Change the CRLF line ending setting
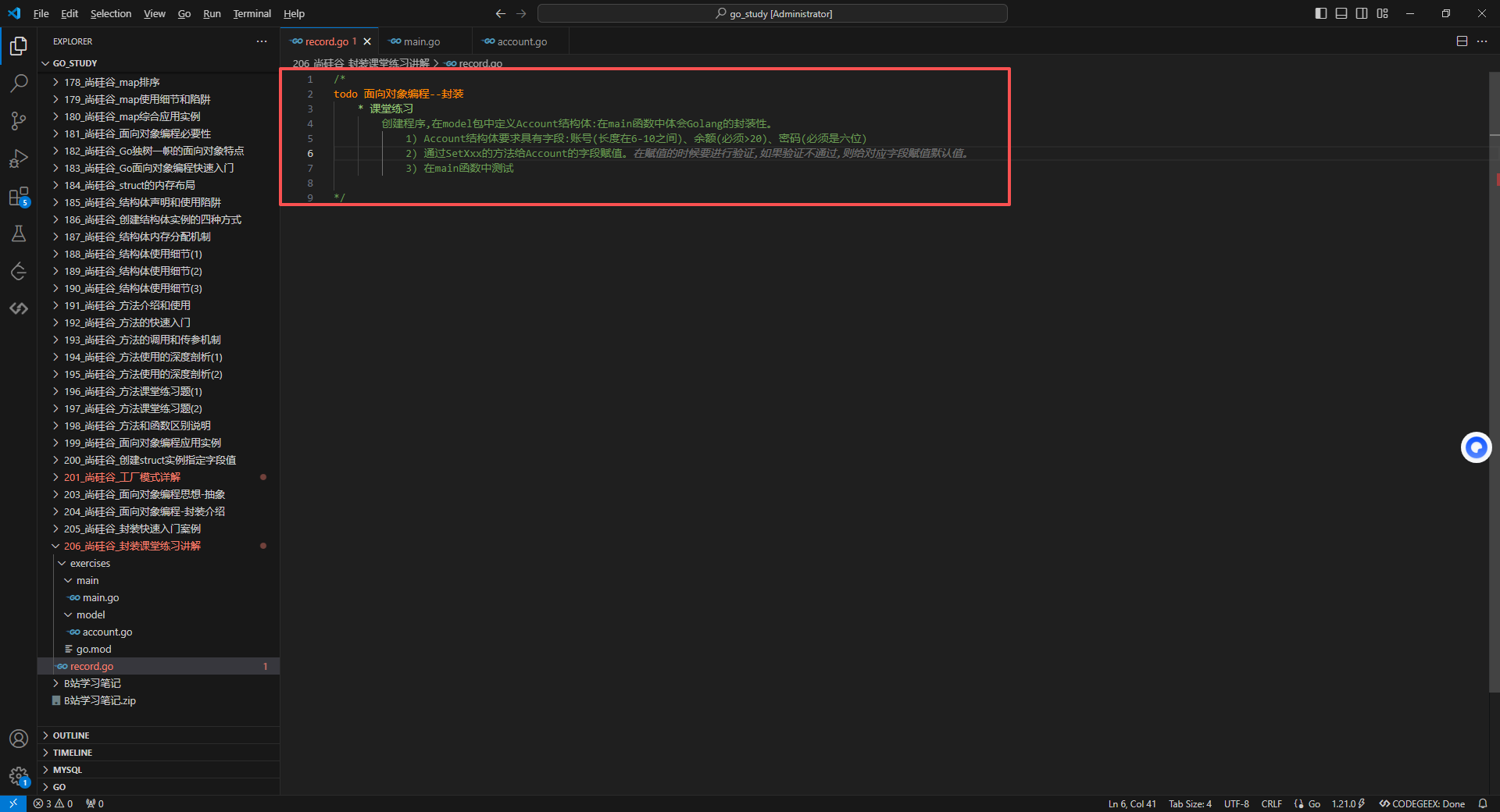Screen dimensions: 1500x812 pyautogui.click(x=1271, y=803)
